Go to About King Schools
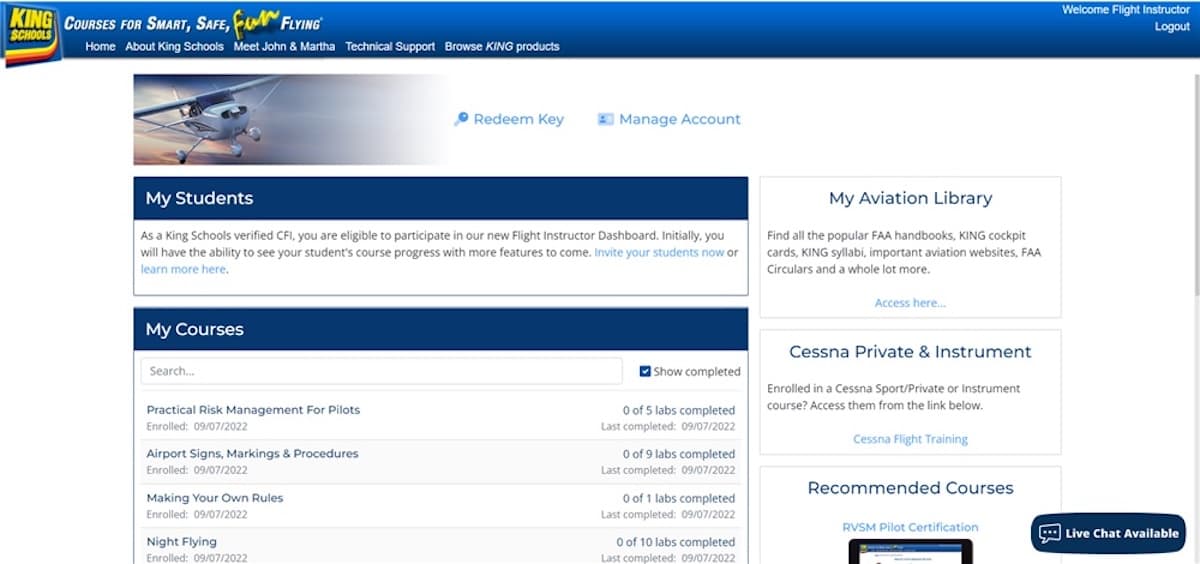Image resolution: width=1200 pixels, height=564 pixels. pyautogui.click(x=174, y=47)
